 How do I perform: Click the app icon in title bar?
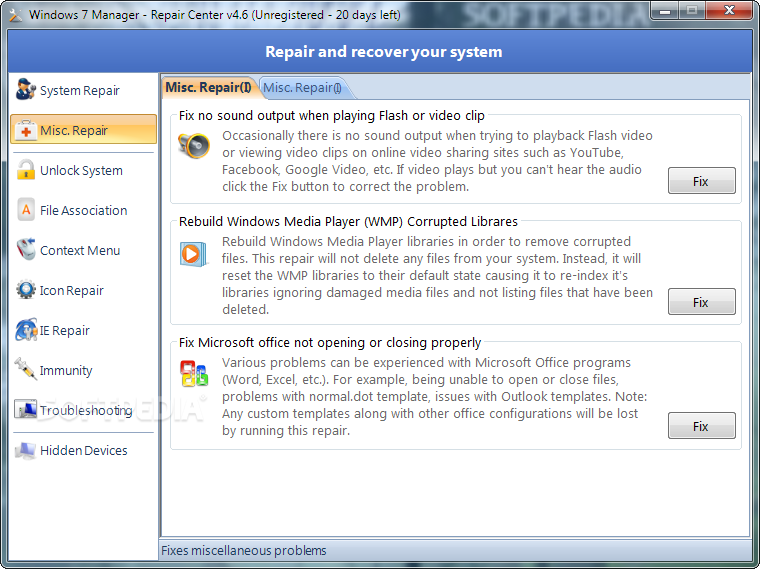(x=16, y=15)
